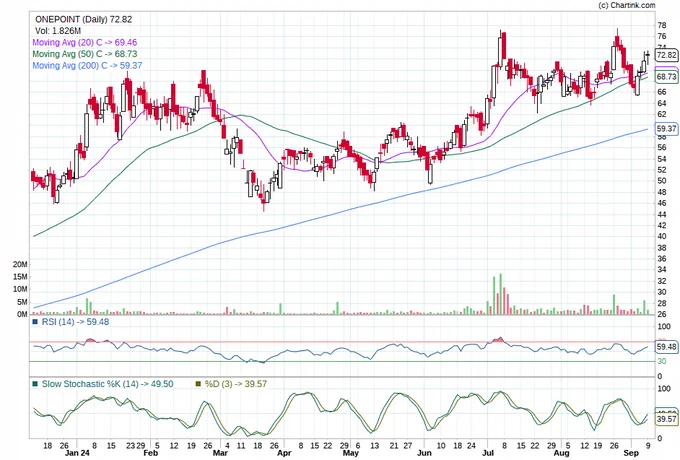Click the 68.73 moving average price tag
Screen dimensions: 680x460
[666, 77]
